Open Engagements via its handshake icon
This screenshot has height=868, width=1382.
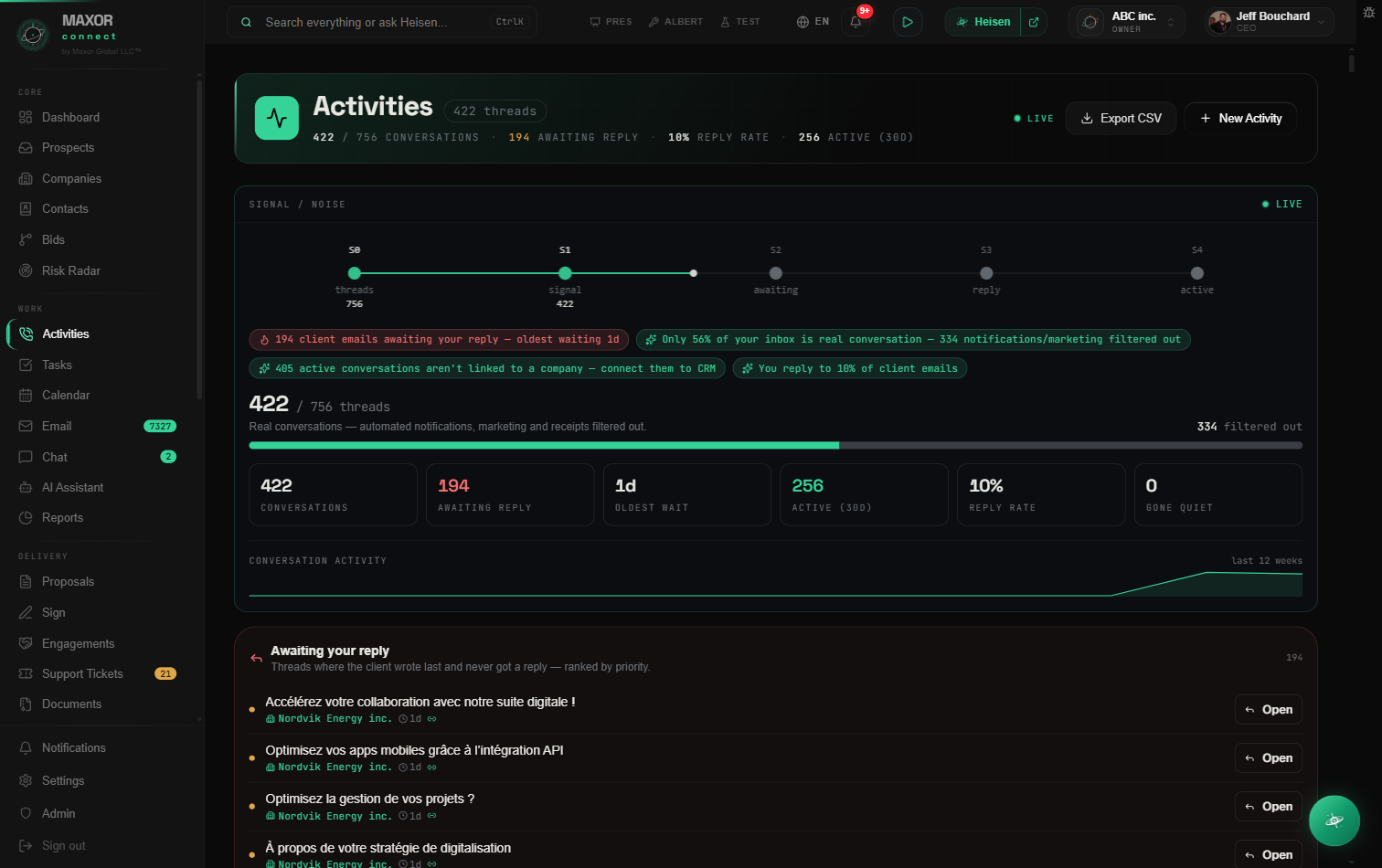coord(26,643)
